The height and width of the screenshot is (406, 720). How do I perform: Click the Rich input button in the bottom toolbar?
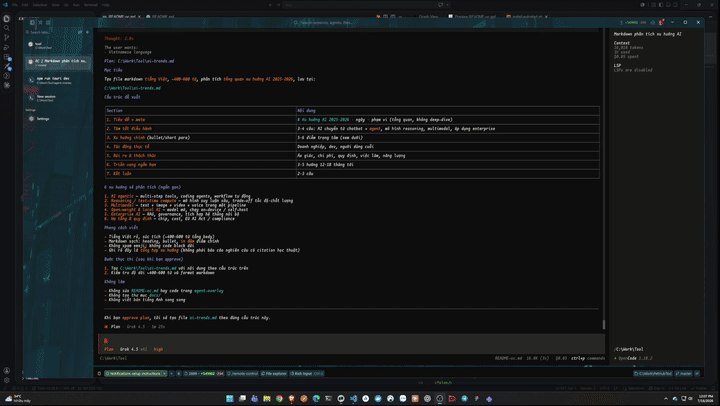[x=307, y=373]
